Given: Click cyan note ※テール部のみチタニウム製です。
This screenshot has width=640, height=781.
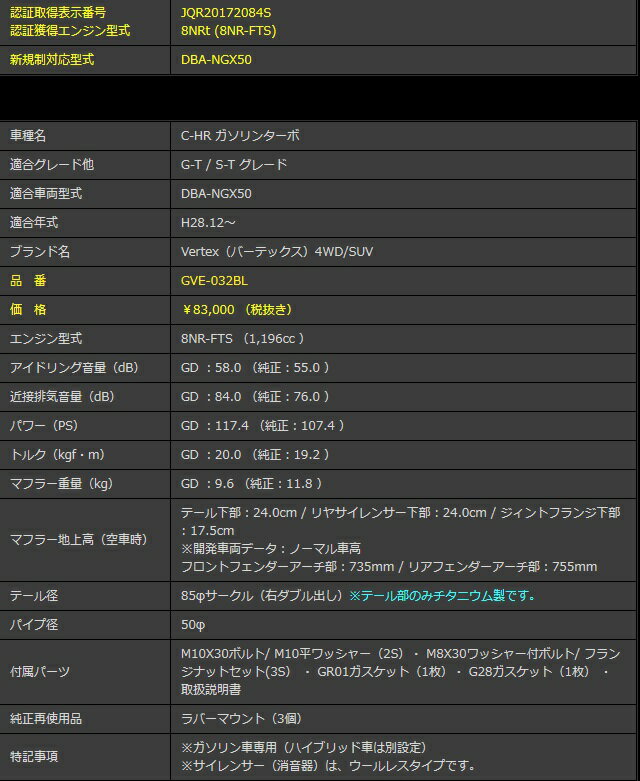Looking at the screenshot, I should point(442,595).
